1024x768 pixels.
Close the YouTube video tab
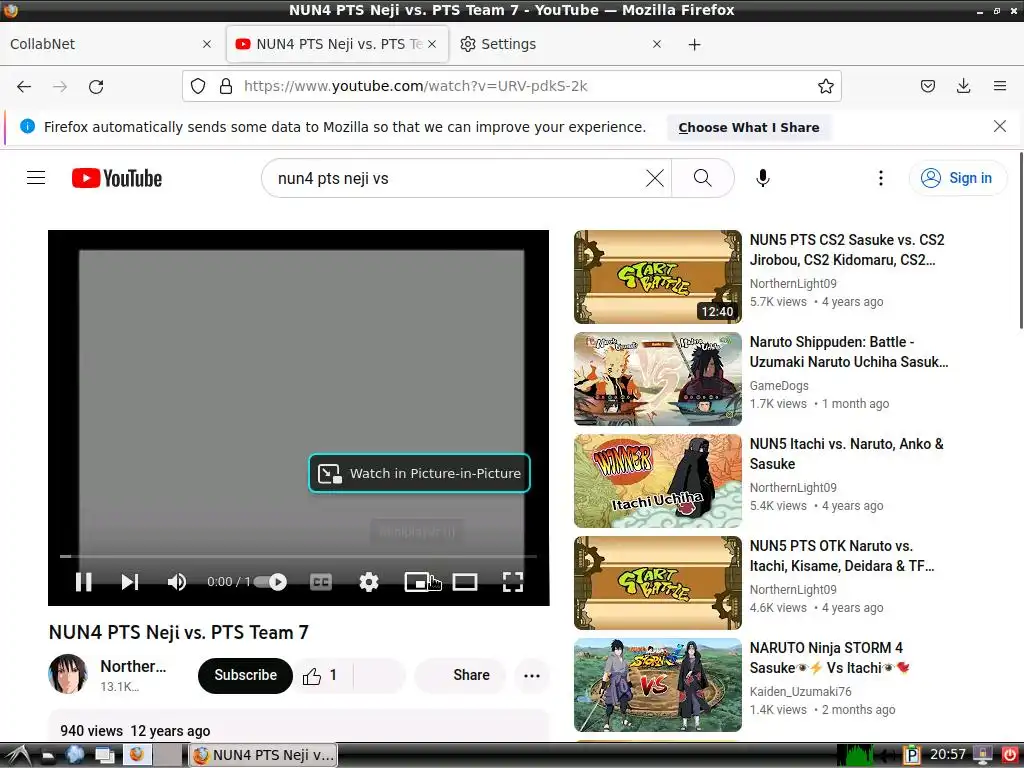tap(432, 44)
